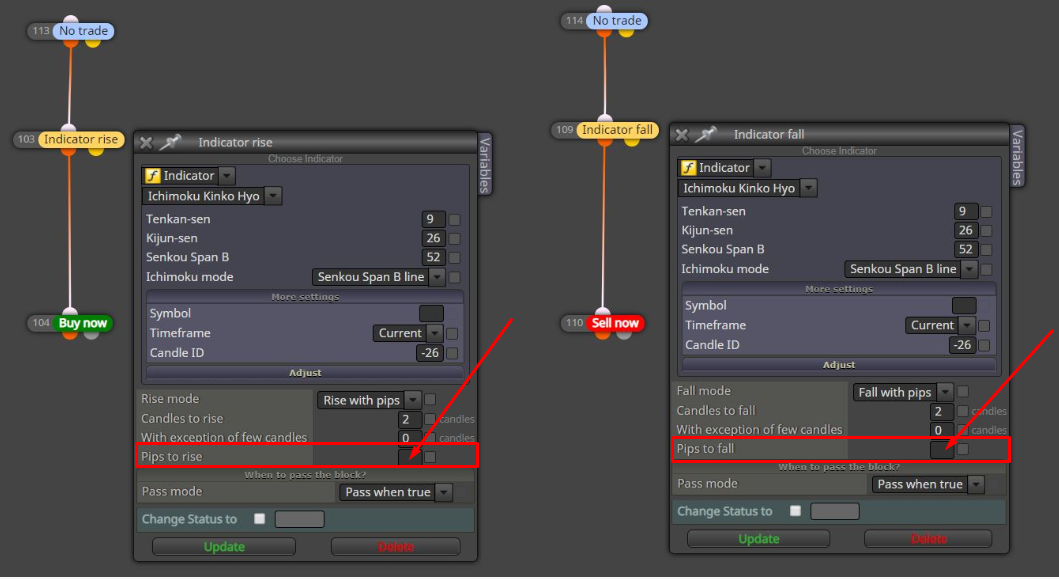
Task: Select the Buy now block
Action: (x=82, y=323)
